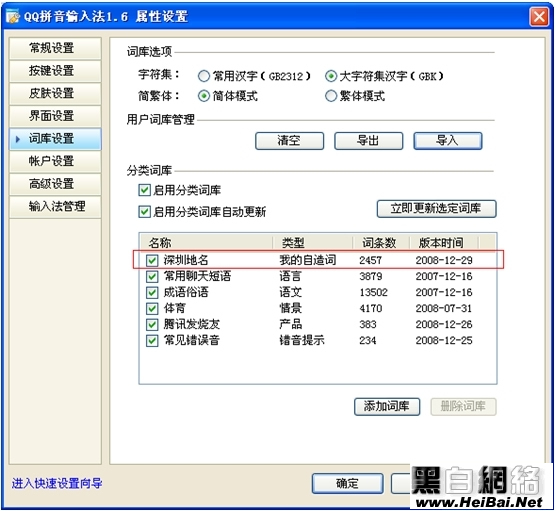Image resolution: width=556 pixels, height=511 pixels.
Task: Select the 常用汉字 (GB2312) radio button
Action: (204, 76)
